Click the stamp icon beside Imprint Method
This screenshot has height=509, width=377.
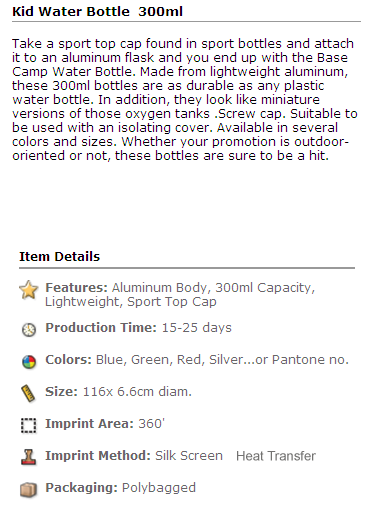pyautogui.click(x=28, y=457)
